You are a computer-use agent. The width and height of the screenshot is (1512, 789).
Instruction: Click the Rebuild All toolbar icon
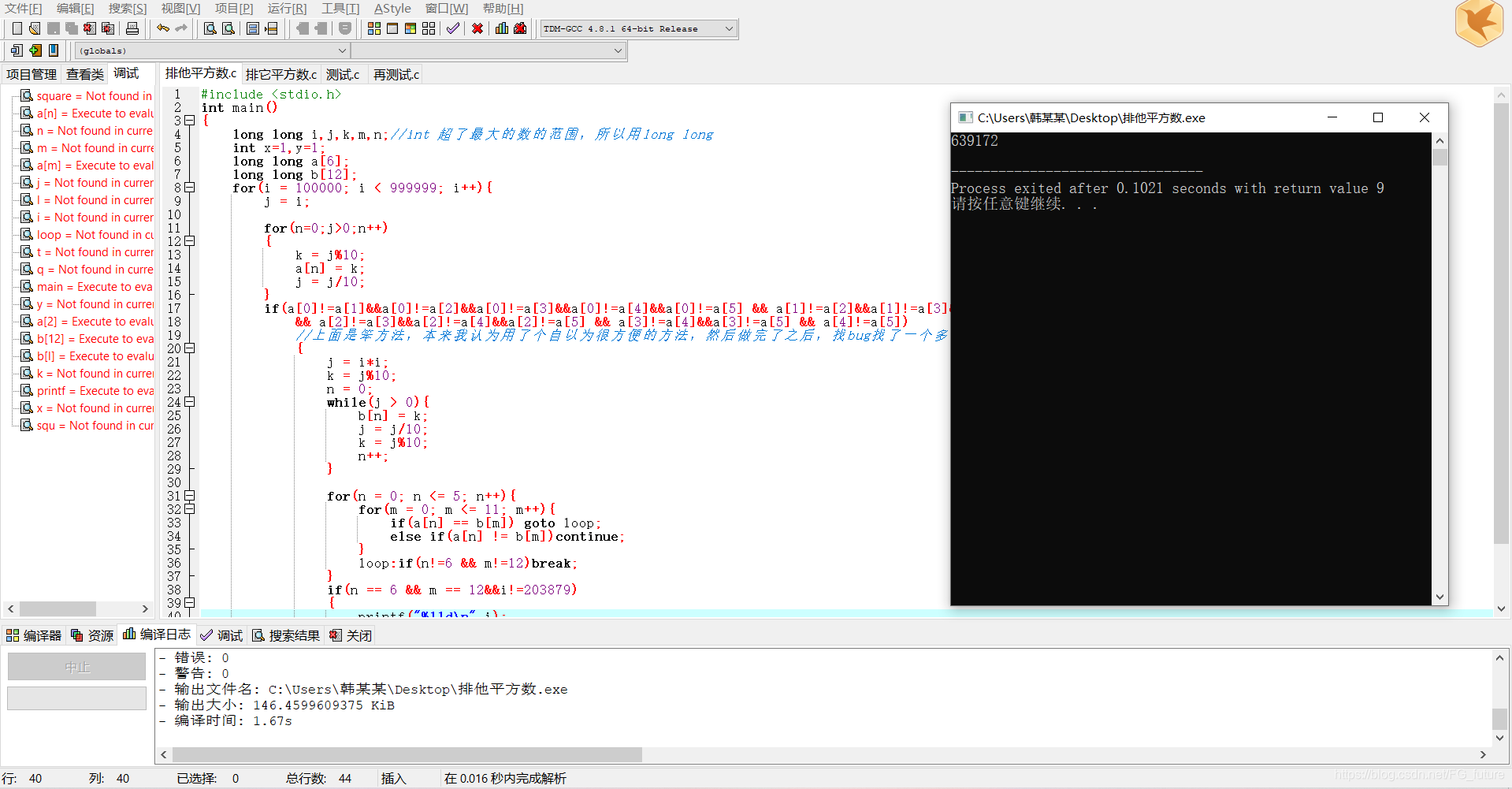tap(429, 29)
